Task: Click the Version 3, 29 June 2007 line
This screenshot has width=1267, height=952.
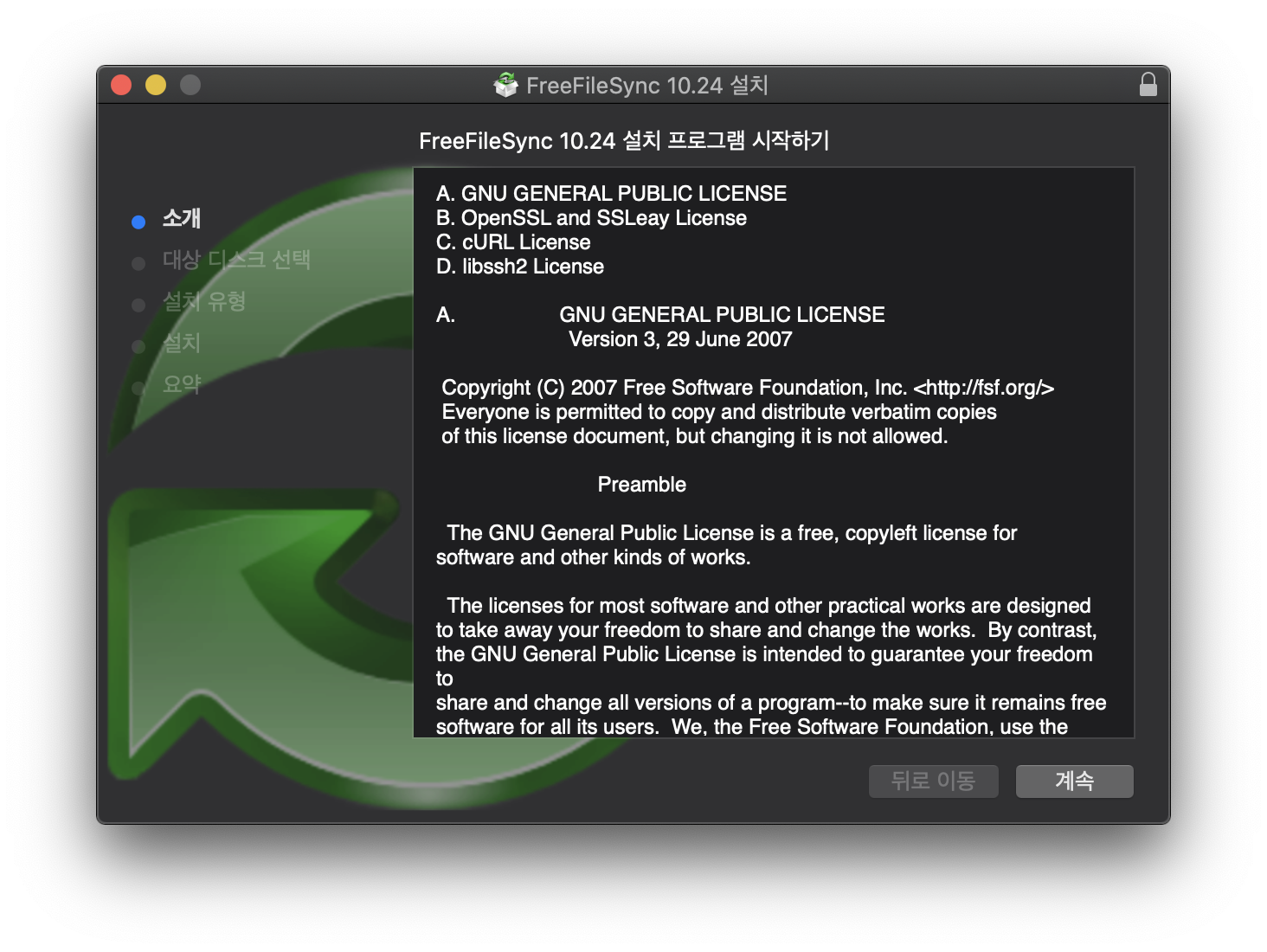Action: point(680,338)
